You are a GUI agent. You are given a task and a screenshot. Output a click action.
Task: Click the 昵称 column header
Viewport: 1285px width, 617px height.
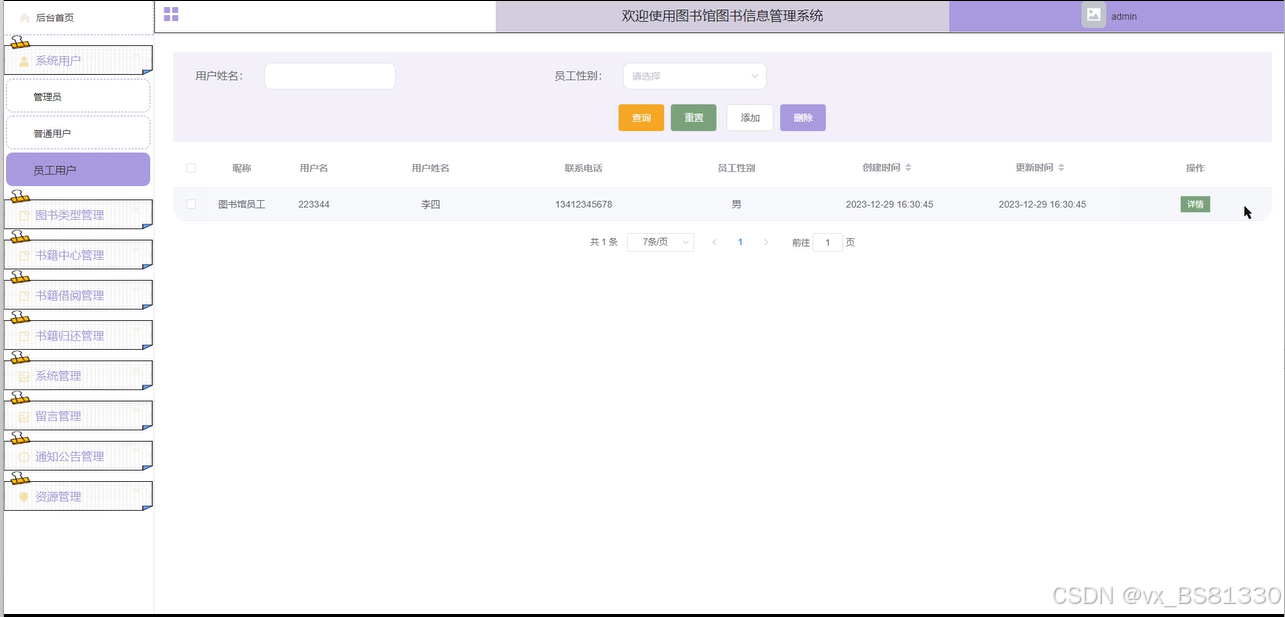click(x=242, y=168)
